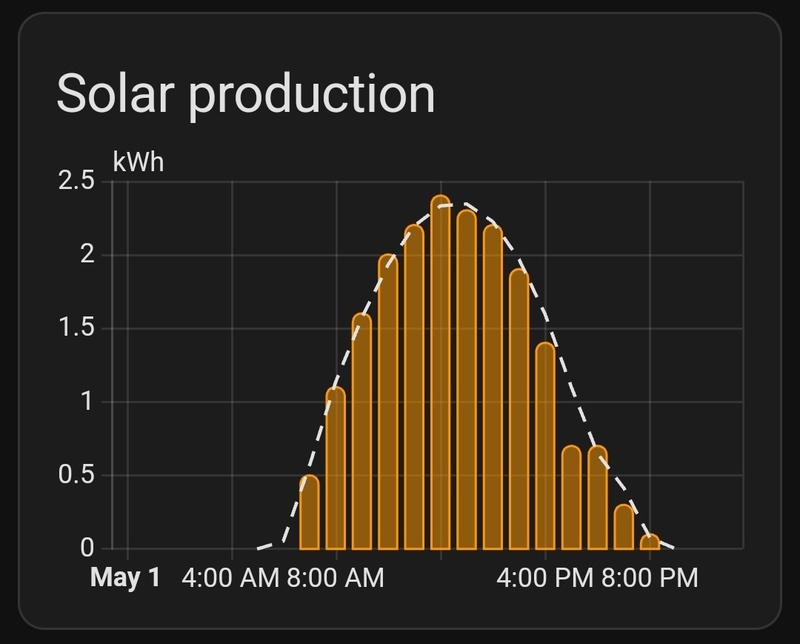Click the 1.5 y-axis label
This screenshot has height=644, width=800.
point(77,328)
